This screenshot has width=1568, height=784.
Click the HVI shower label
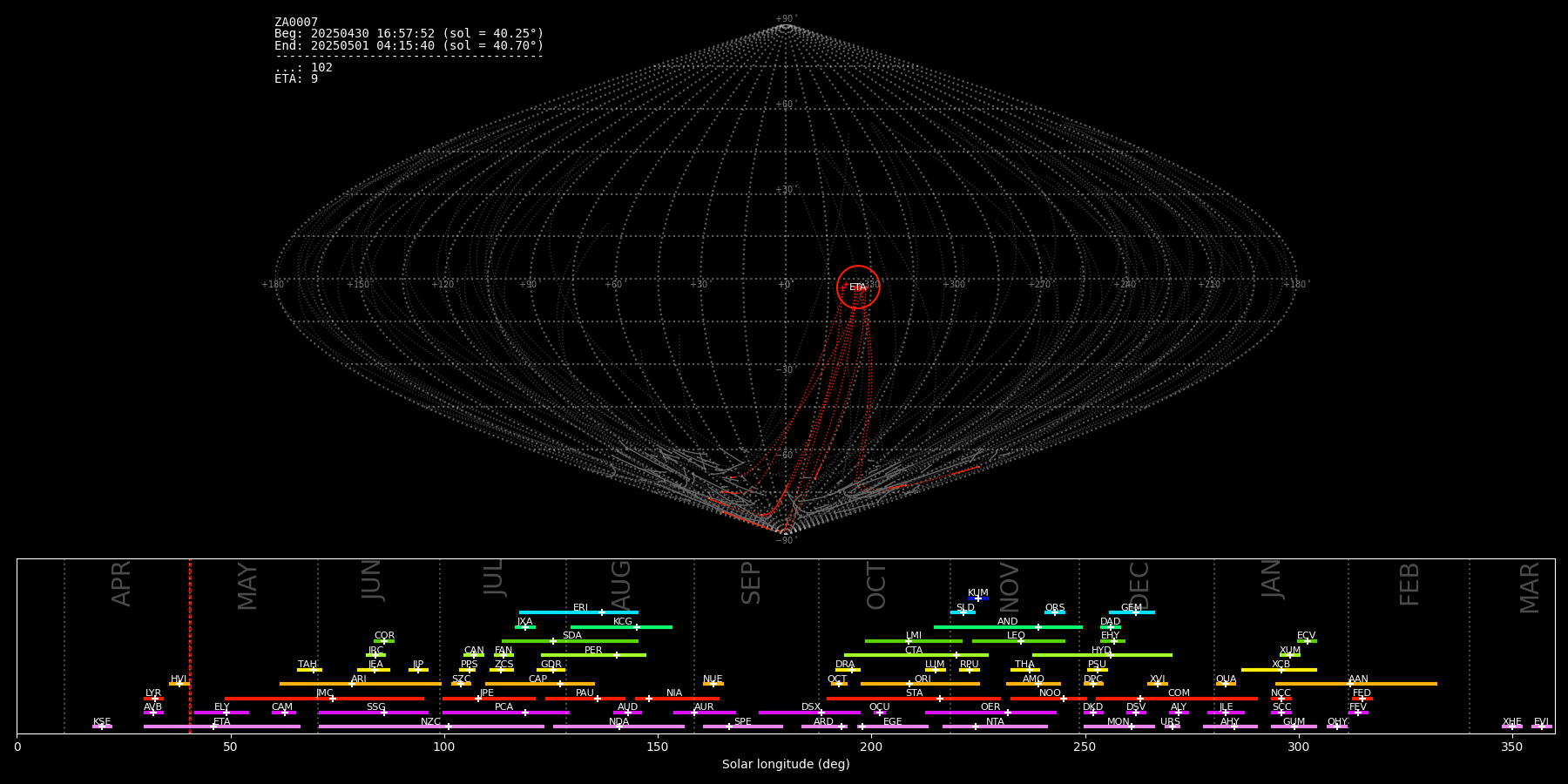click(x=179, y=679)
